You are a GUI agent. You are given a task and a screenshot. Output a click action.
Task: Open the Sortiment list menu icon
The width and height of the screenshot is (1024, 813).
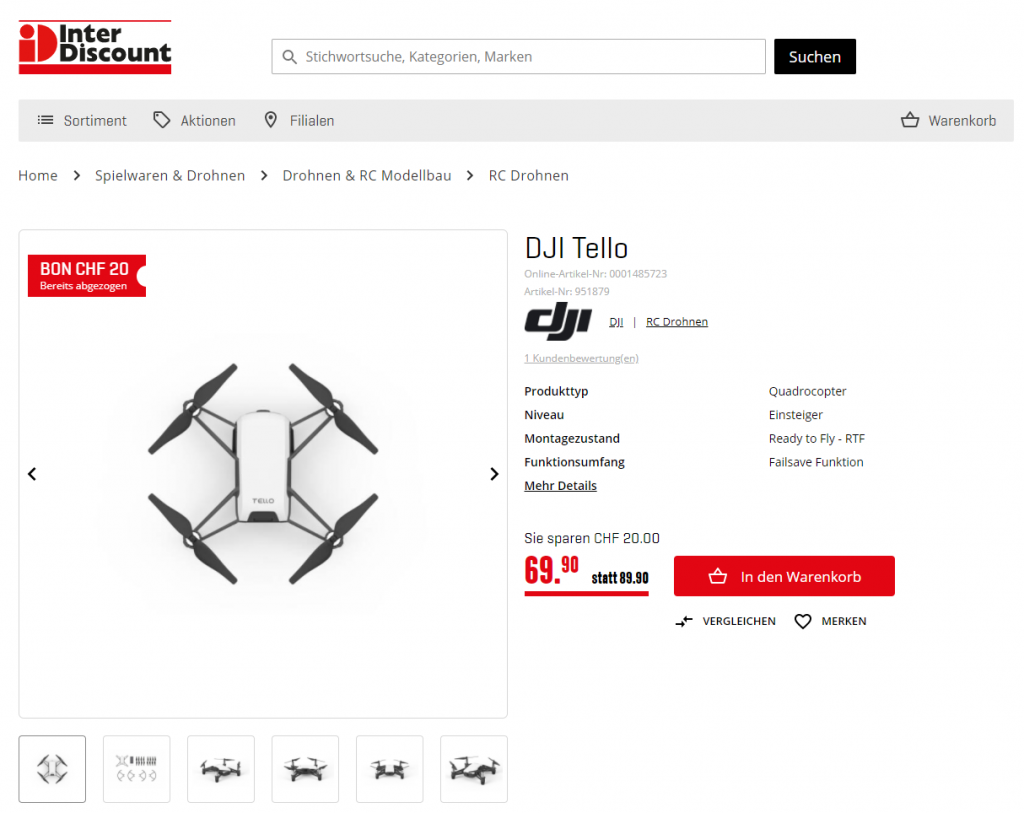(x=45, y=120)
